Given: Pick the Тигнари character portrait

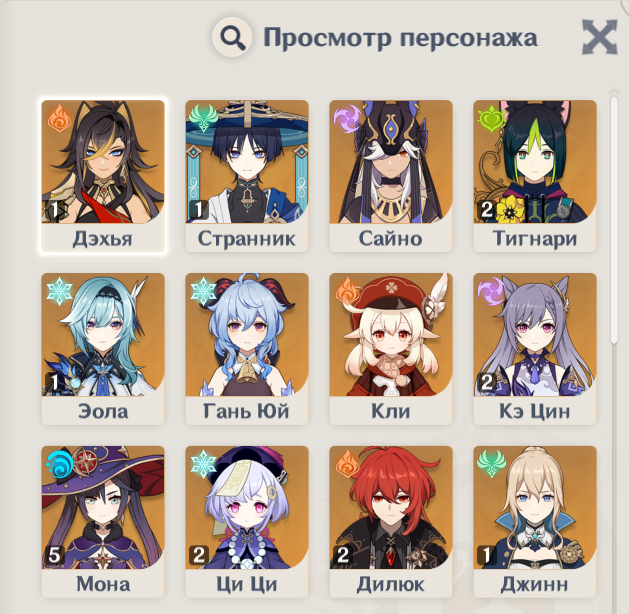Looking at the screenshot, I should pos(535,162).
